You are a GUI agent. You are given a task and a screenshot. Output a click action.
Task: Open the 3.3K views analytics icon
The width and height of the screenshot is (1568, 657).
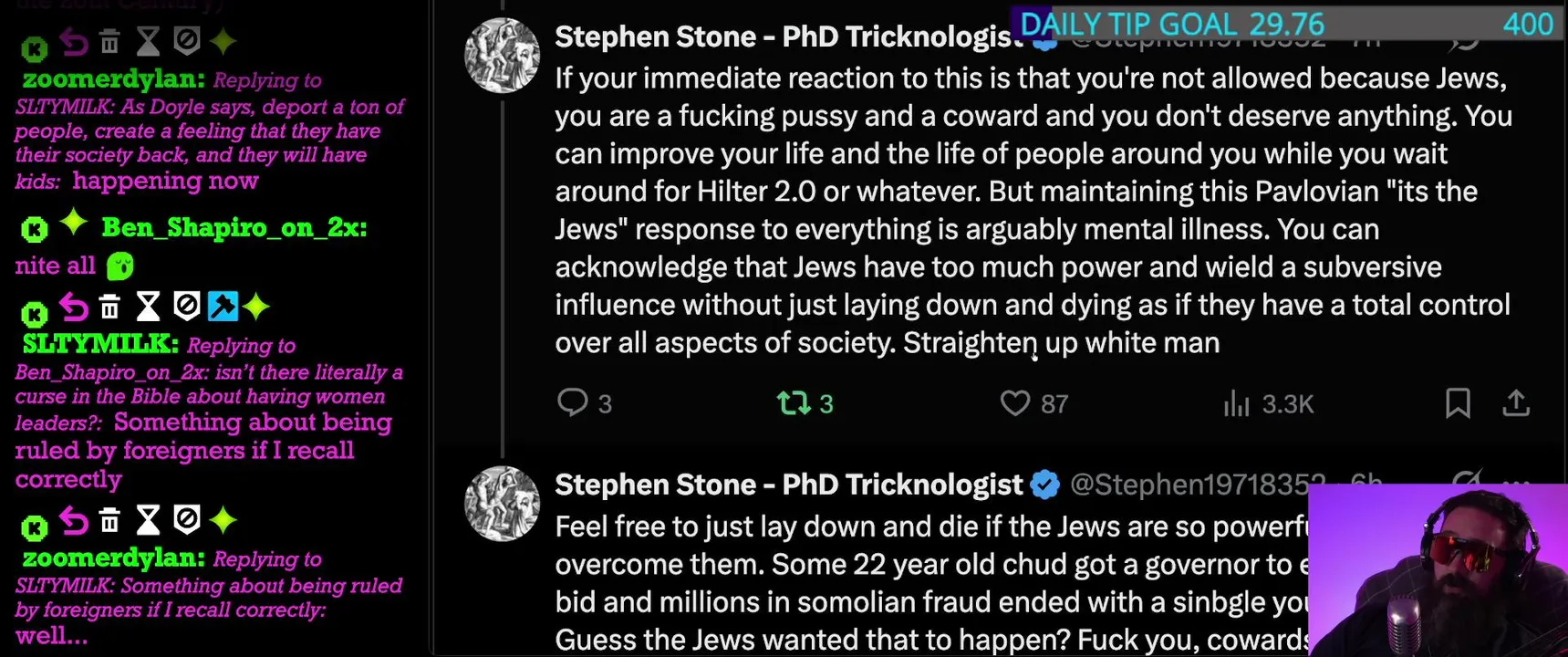coord(1236,402)
